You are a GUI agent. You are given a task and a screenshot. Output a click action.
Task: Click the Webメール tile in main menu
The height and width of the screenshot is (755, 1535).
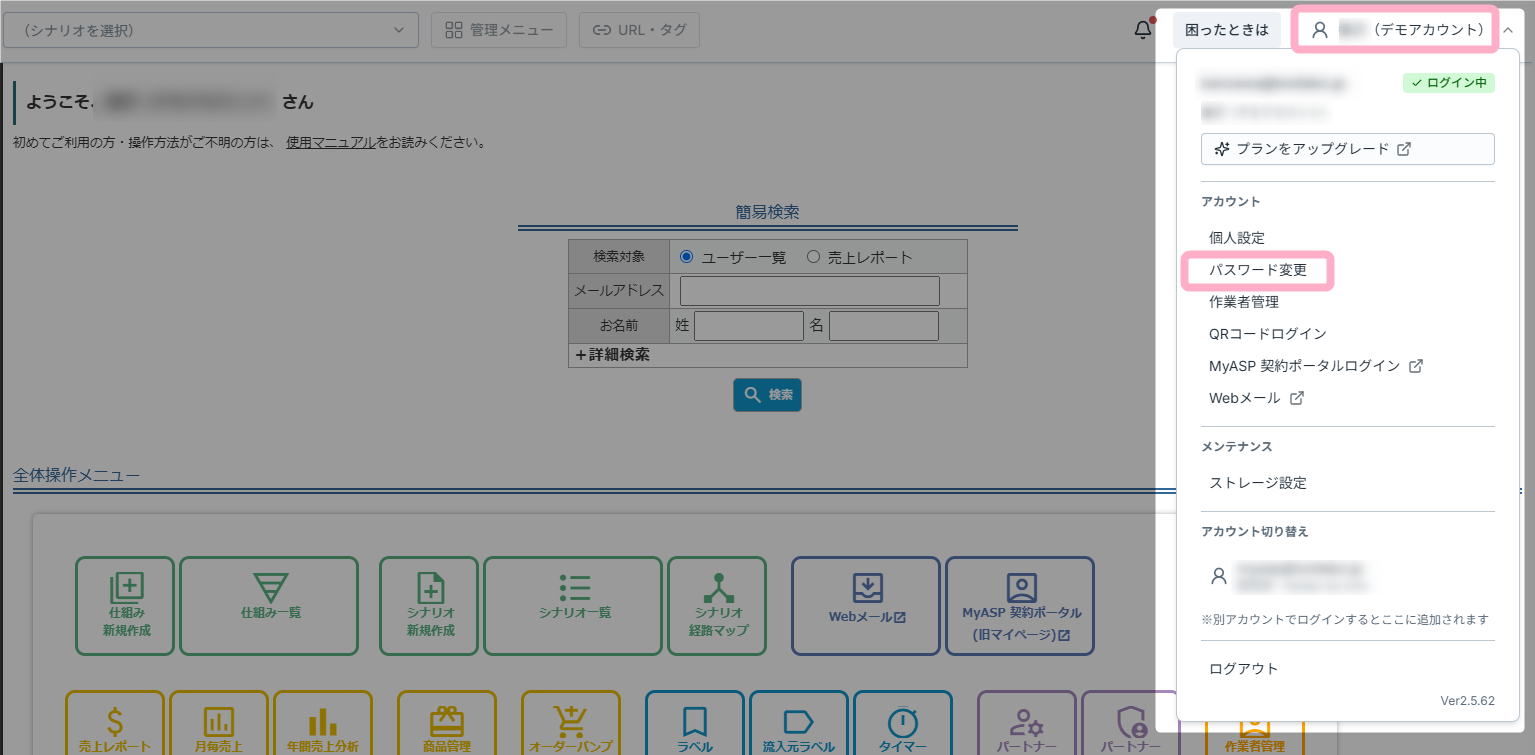pyautogui.click(x=866, y=606)
